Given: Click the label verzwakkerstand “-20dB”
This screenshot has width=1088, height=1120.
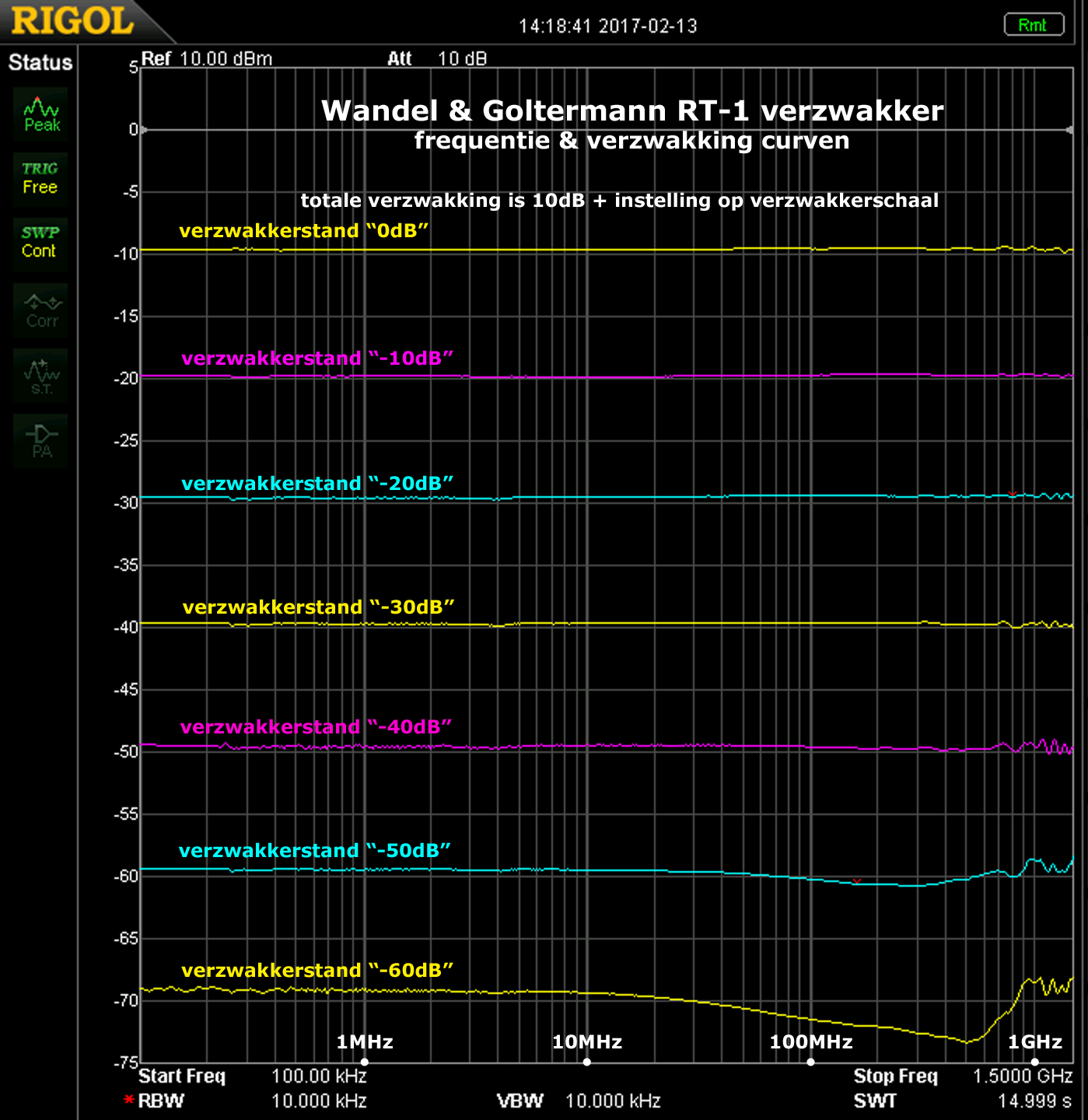Looking at the screenshot, I should (x=317, y=484).
